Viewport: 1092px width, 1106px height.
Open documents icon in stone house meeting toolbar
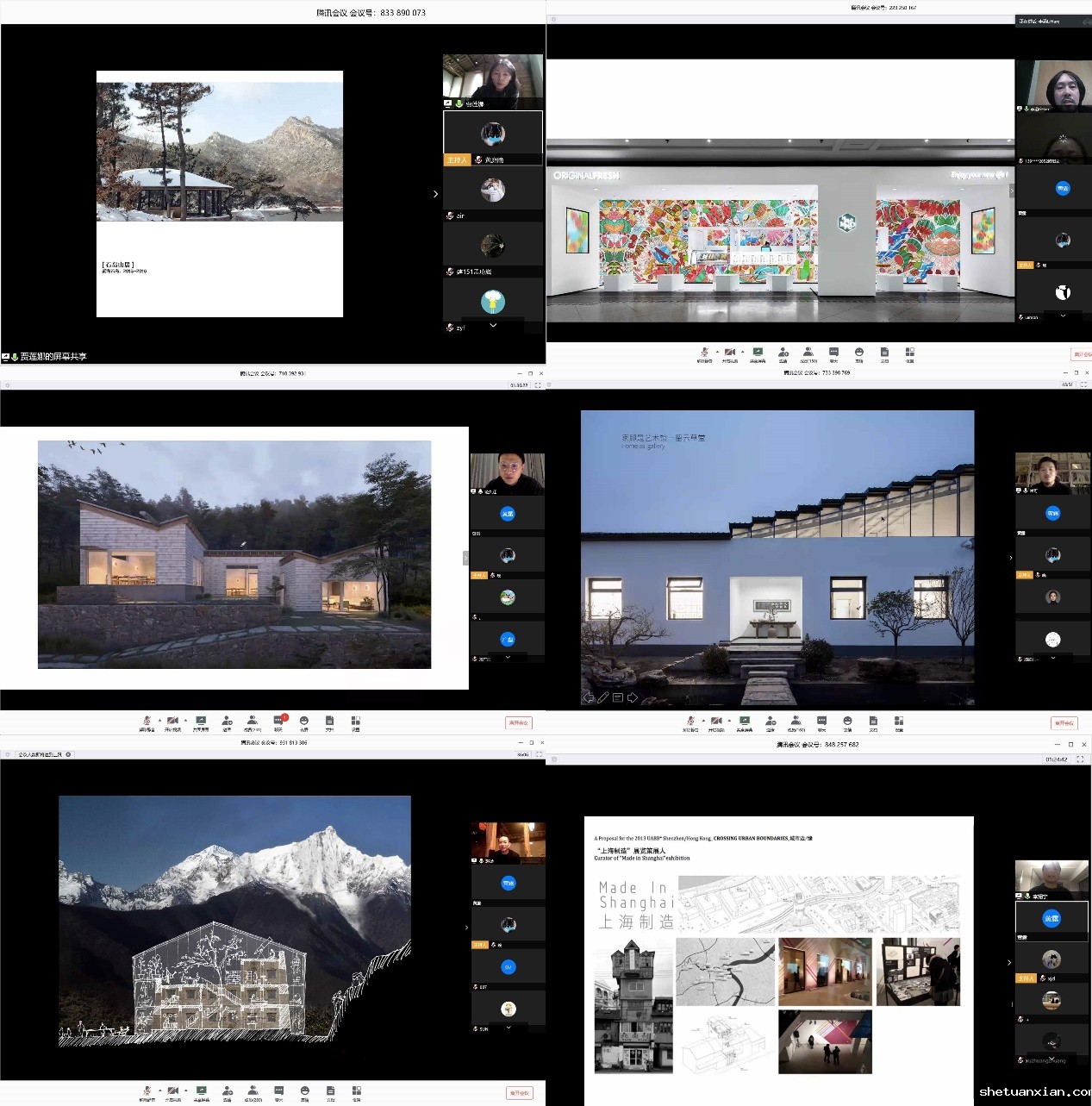329,721
